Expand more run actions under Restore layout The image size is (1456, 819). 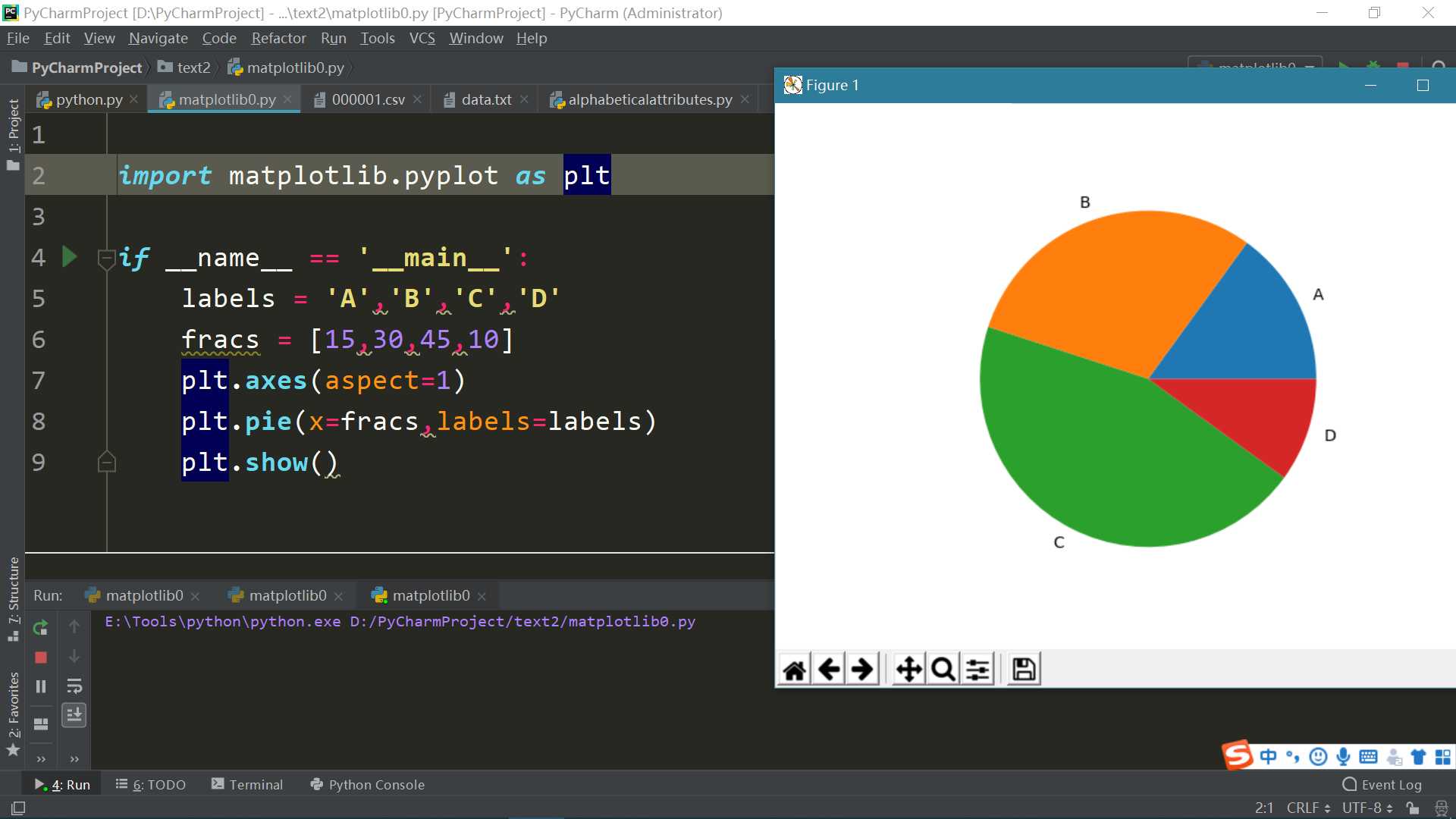[x=41, y=759]
